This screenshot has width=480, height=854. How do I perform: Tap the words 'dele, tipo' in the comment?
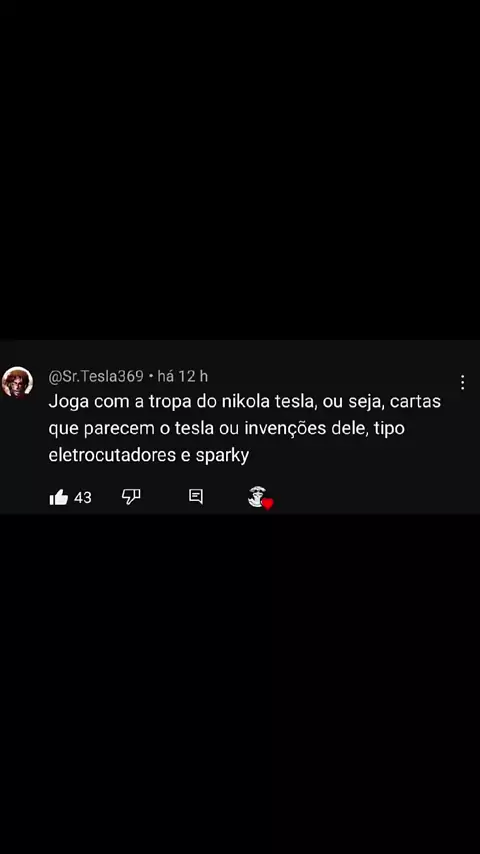(368, 429)
